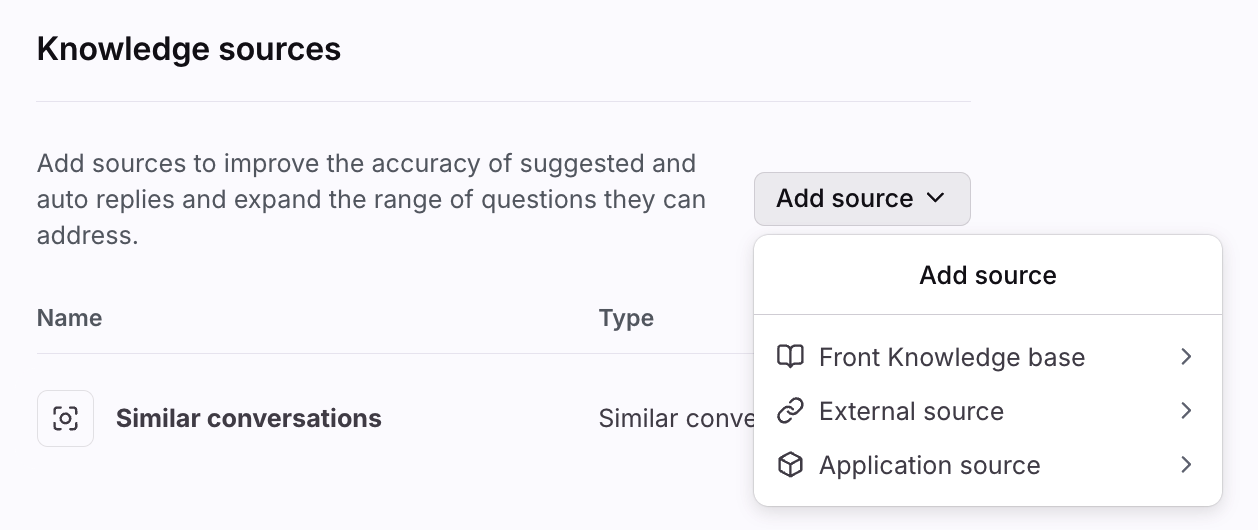Expand the Application source submenu arrow
Image resolution: width=1258 pixels, height=530 pixels.
(1186, 465)
